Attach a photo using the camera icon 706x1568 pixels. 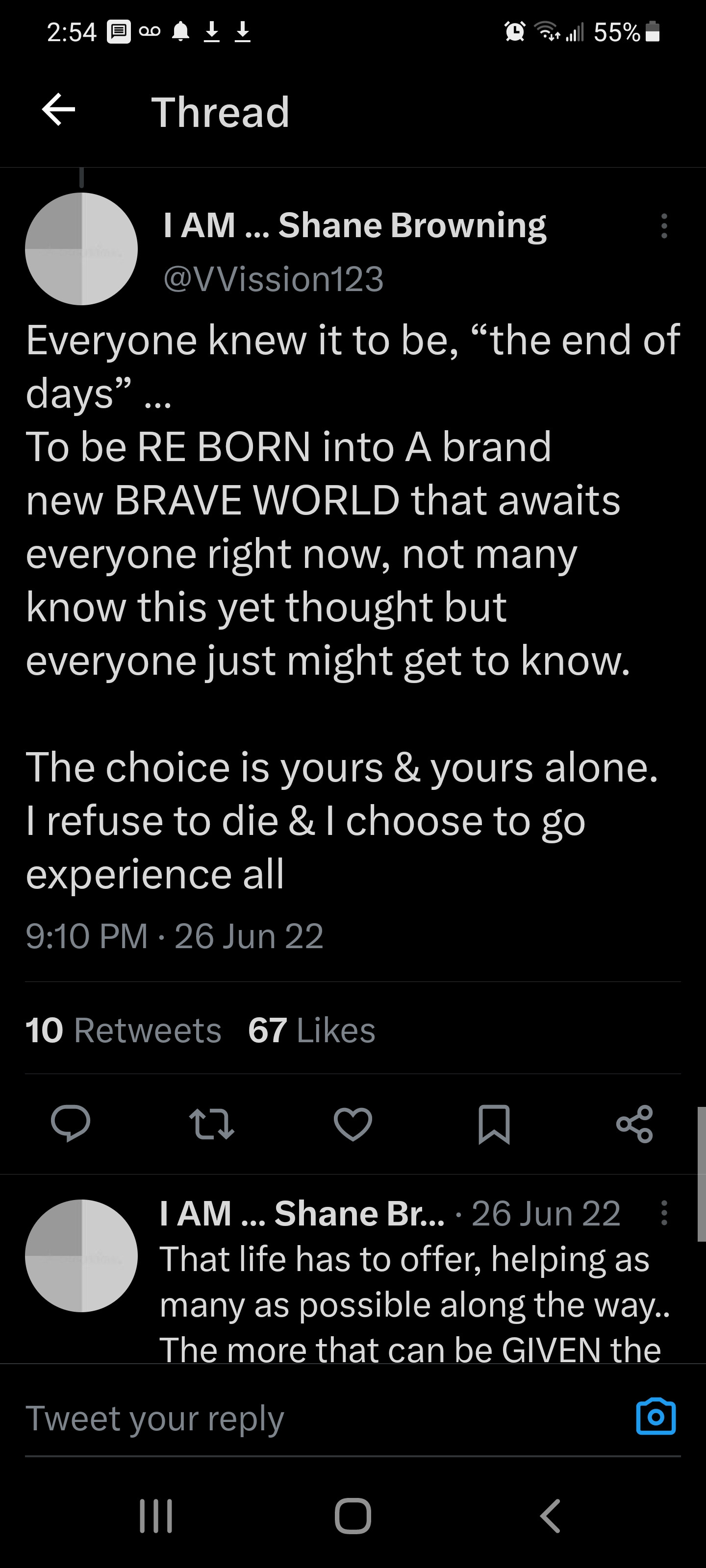tap(656, 1417)
